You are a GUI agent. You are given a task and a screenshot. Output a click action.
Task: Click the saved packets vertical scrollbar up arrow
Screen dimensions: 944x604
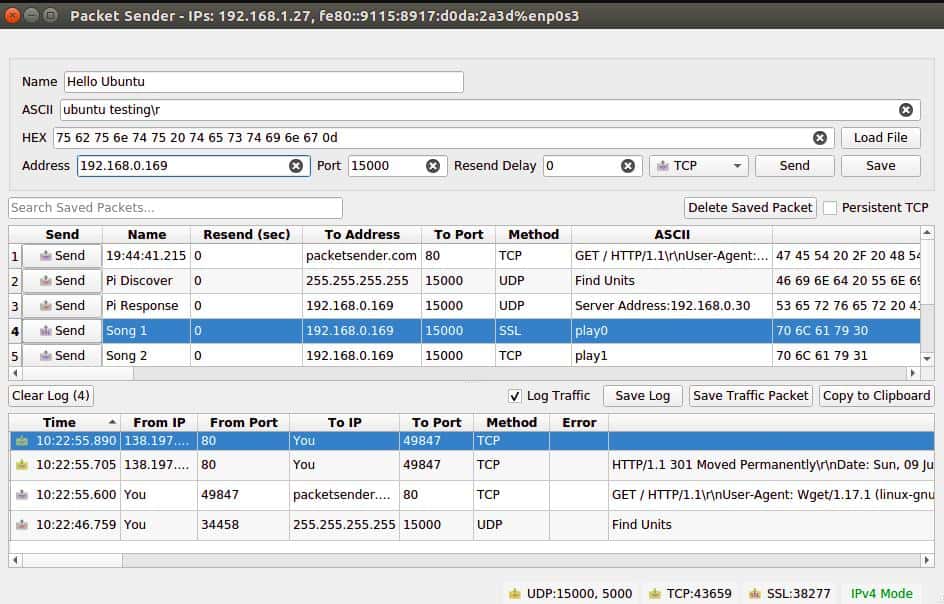(x=927, y=232)
